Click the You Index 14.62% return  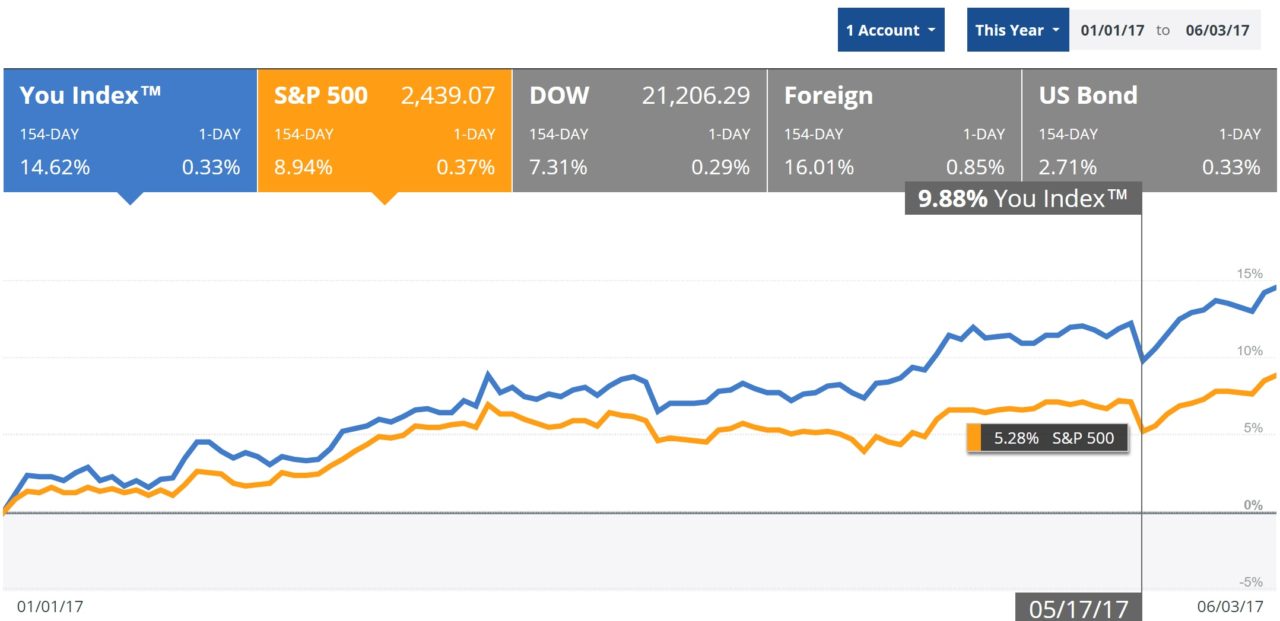click(x=55, y=167)
